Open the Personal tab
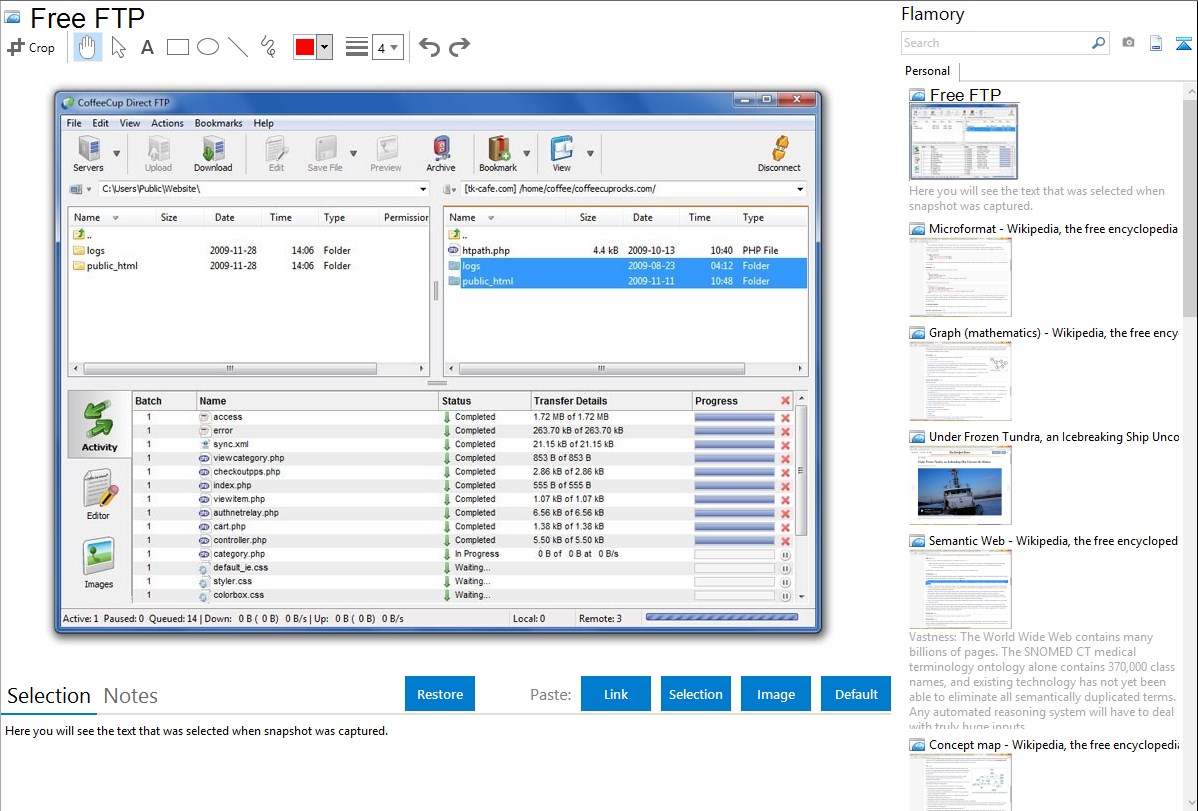 [x=928, y=71]
